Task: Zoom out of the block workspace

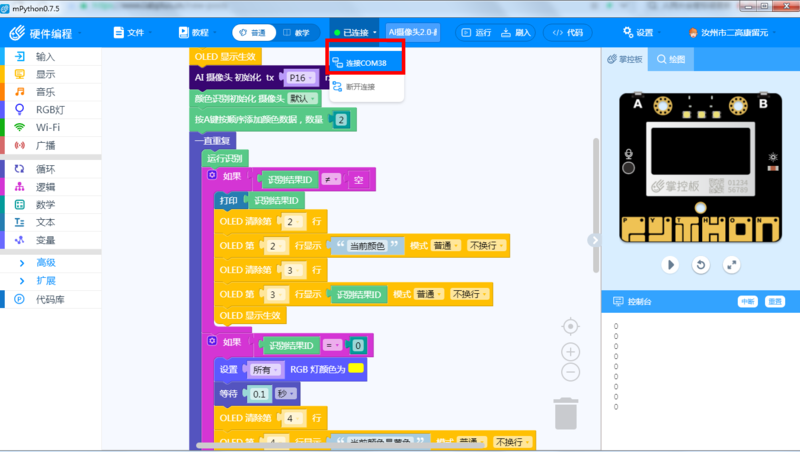Action: pos(570,372)
